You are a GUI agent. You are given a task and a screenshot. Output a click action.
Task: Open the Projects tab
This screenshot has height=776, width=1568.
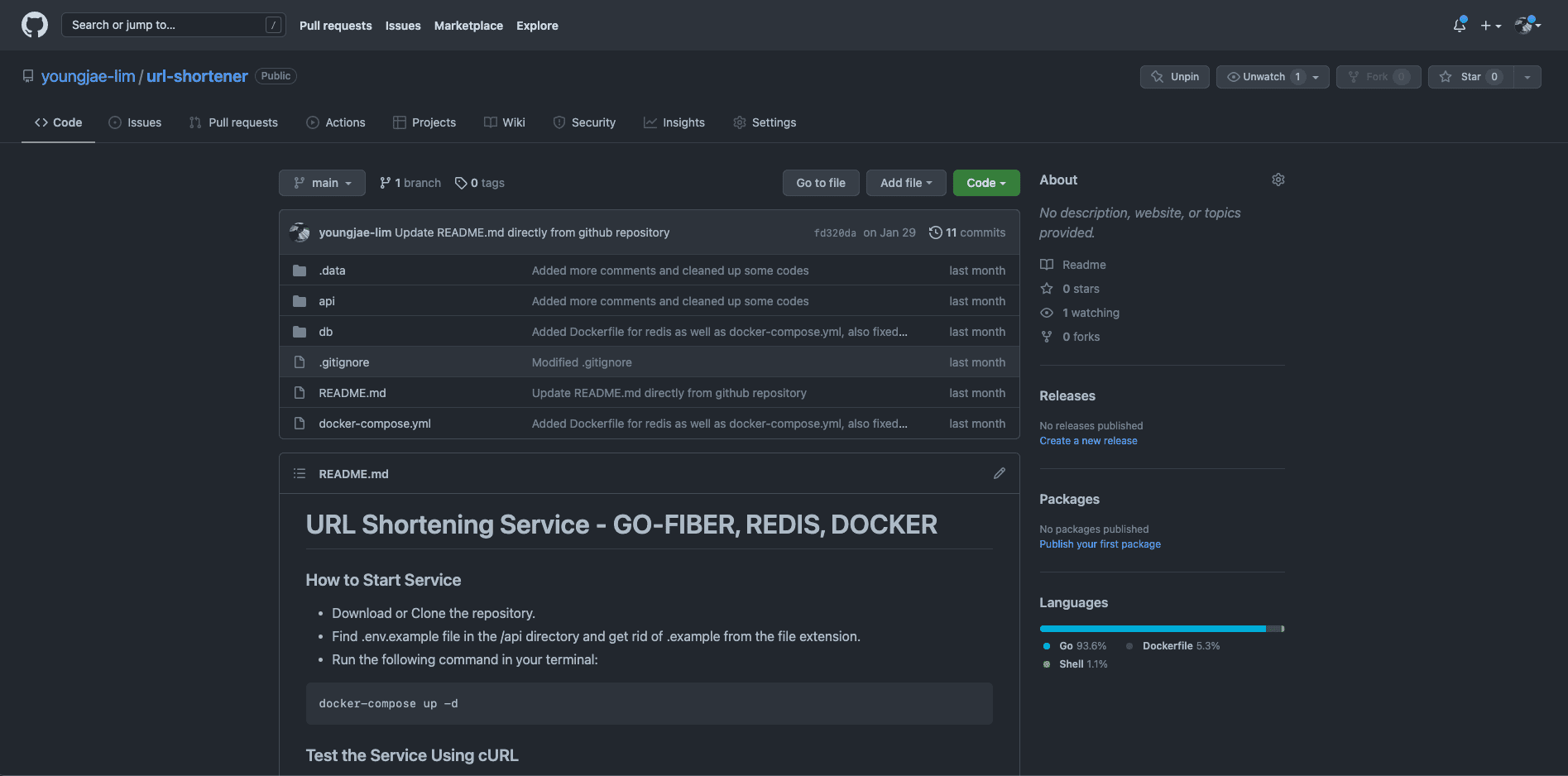tap(424, 122)
